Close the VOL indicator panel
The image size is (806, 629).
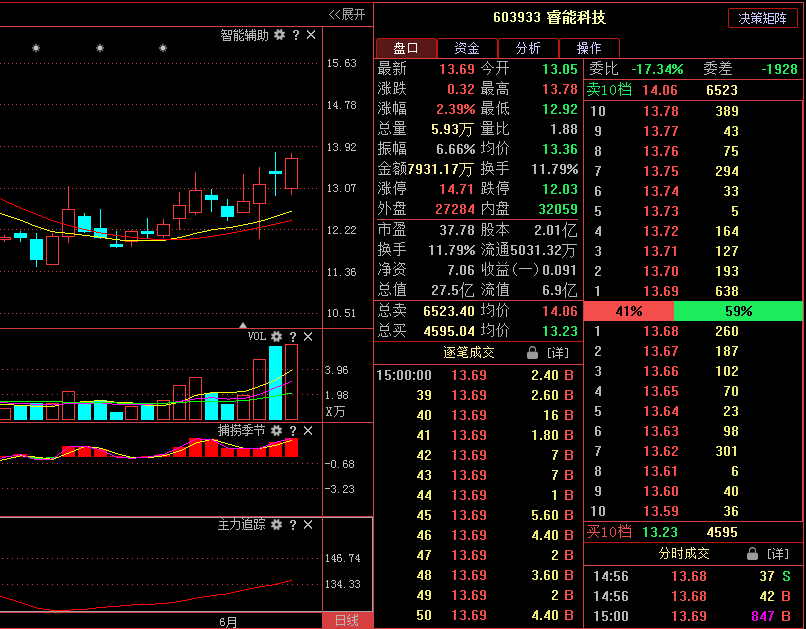pos(307,336)
